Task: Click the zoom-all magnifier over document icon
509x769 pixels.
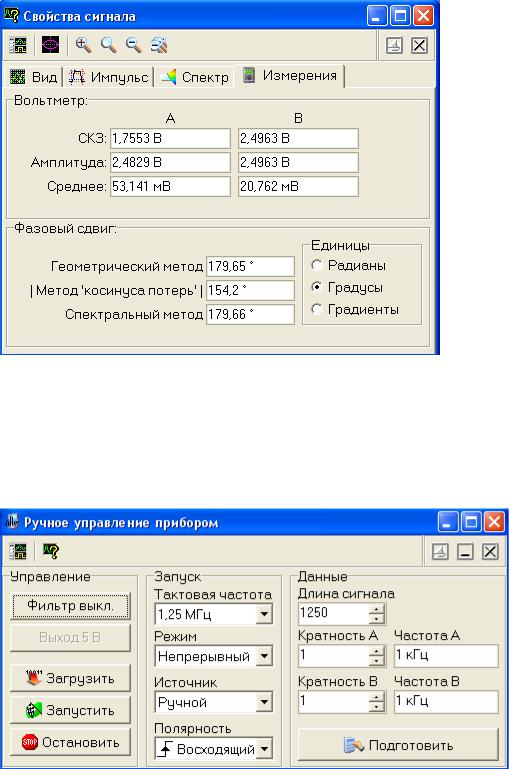Action: coord(159,45)
